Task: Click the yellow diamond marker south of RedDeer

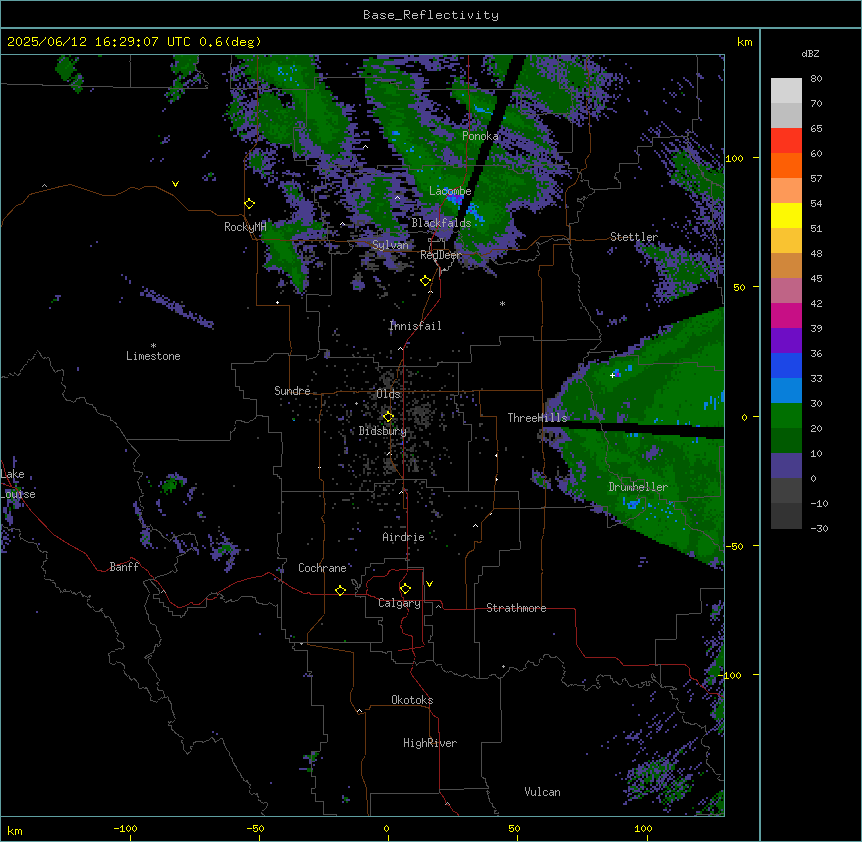Action: point(426,281)
